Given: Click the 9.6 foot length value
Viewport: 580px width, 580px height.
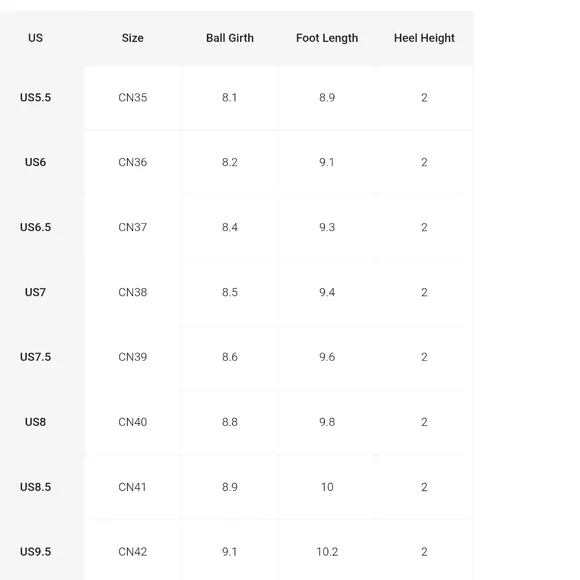Looking at the screenshot, I should point(327,357).
